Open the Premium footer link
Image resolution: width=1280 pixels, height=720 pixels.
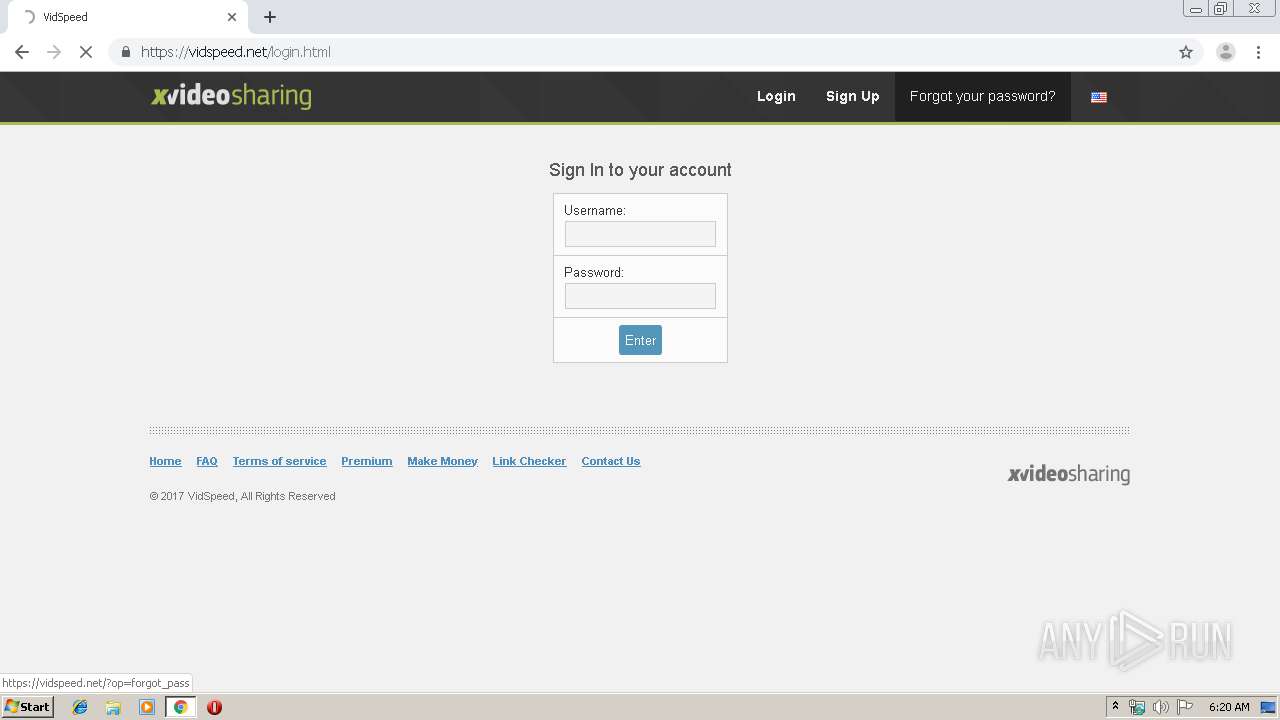(367, 461)
